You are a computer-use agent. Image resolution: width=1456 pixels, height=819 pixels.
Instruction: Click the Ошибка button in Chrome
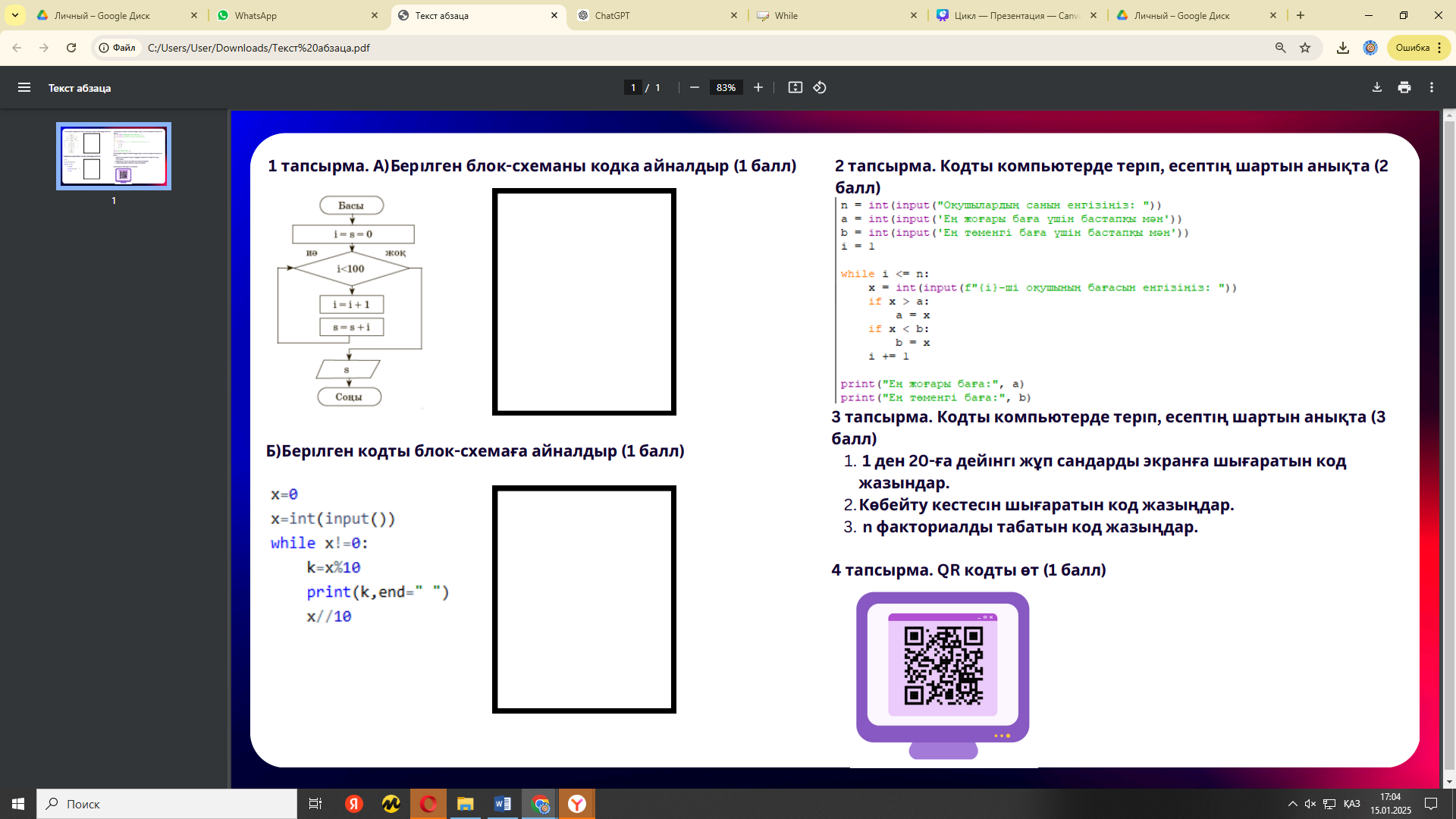[x=1413, y=48]
